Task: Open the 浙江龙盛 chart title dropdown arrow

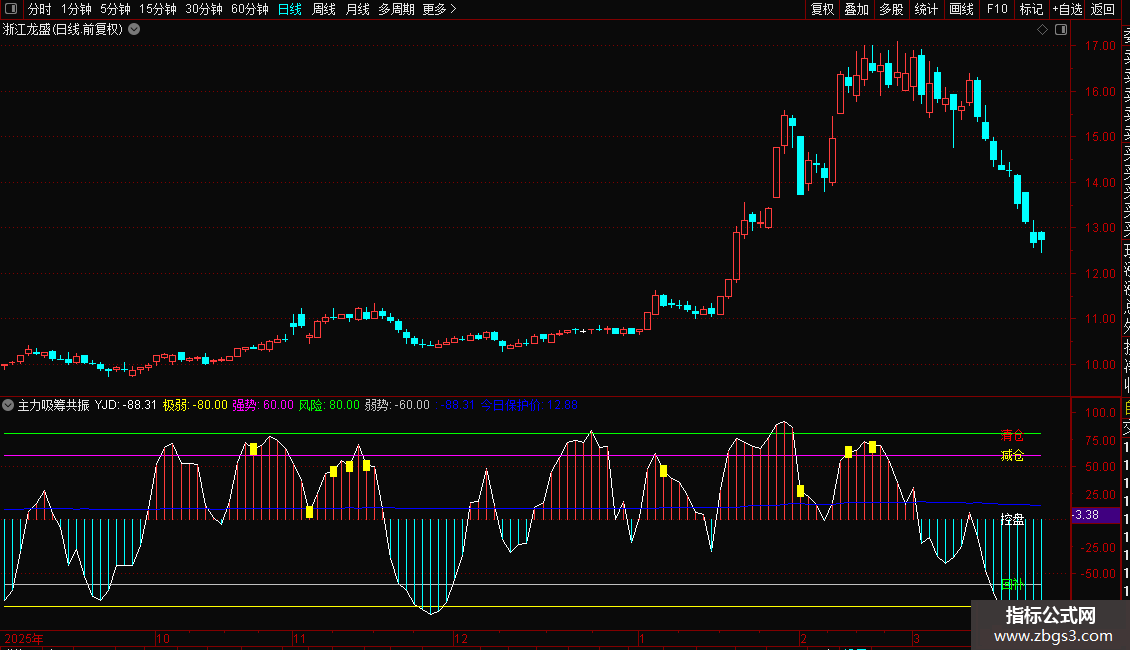Action: coord(134,30)
